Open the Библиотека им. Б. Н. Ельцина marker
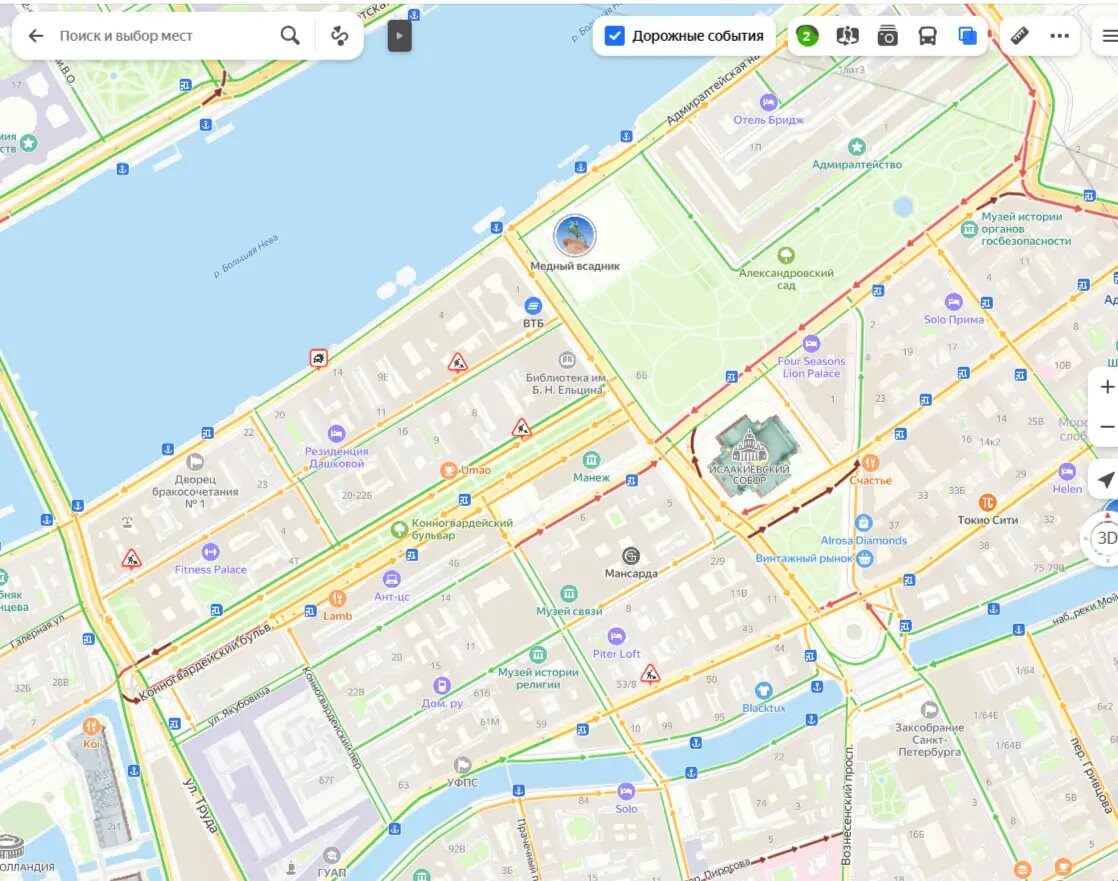Viewport: 1118px width, 881px height. coord(567,360)
